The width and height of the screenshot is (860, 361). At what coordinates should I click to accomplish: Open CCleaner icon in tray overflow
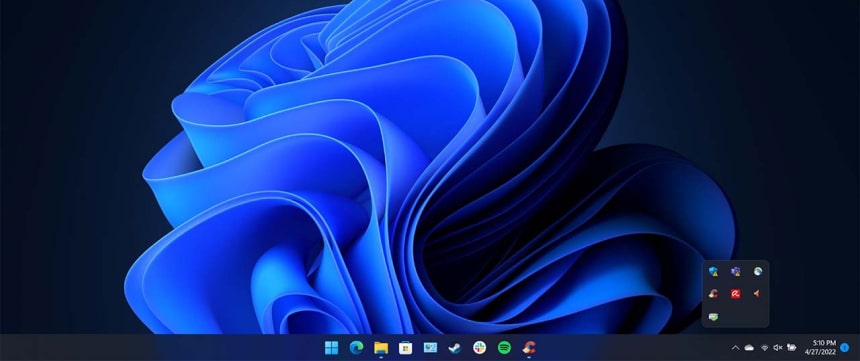713,294
